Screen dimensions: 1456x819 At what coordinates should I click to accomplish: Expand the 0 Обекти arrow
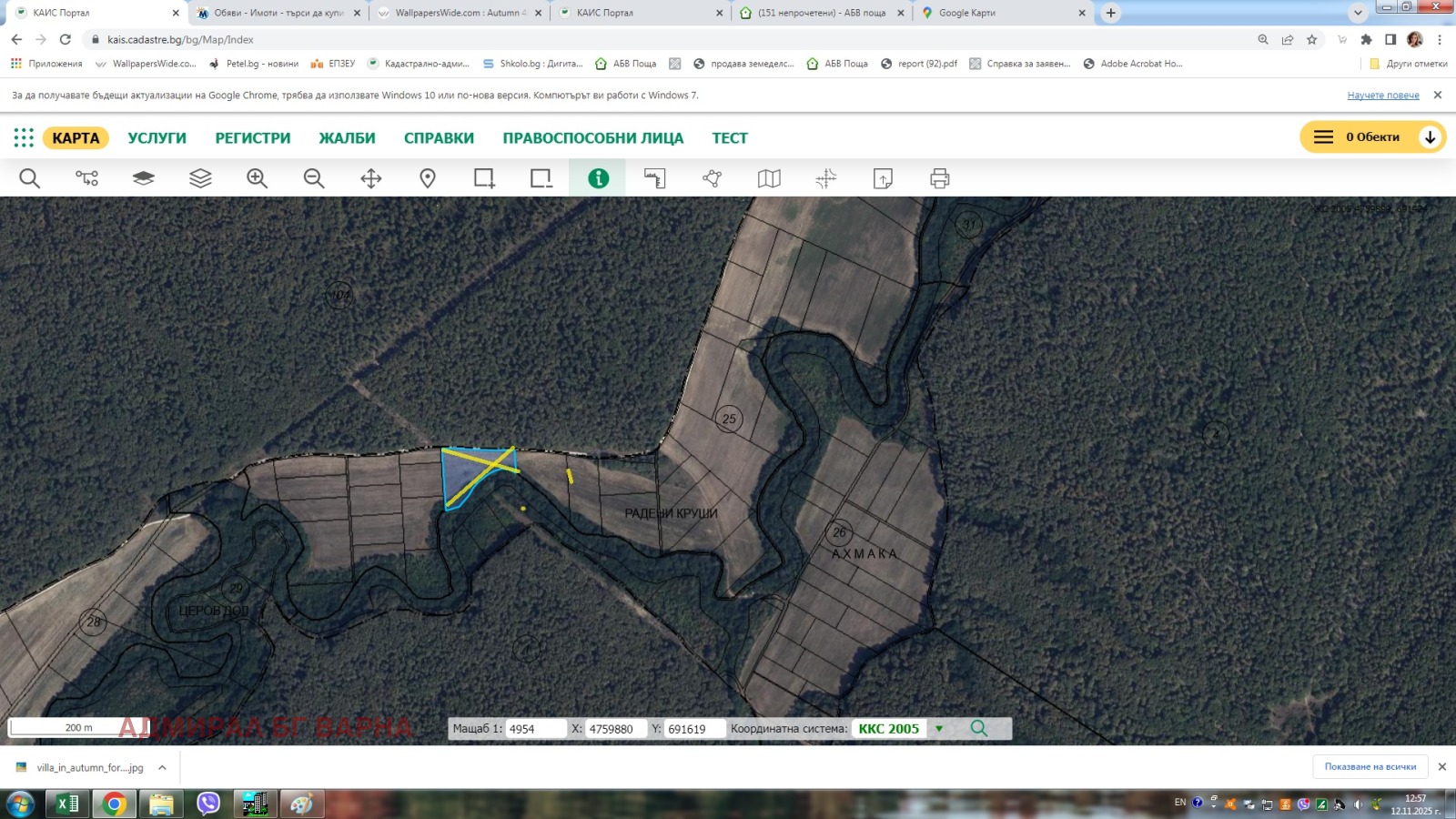click(x=1430, y=137)
